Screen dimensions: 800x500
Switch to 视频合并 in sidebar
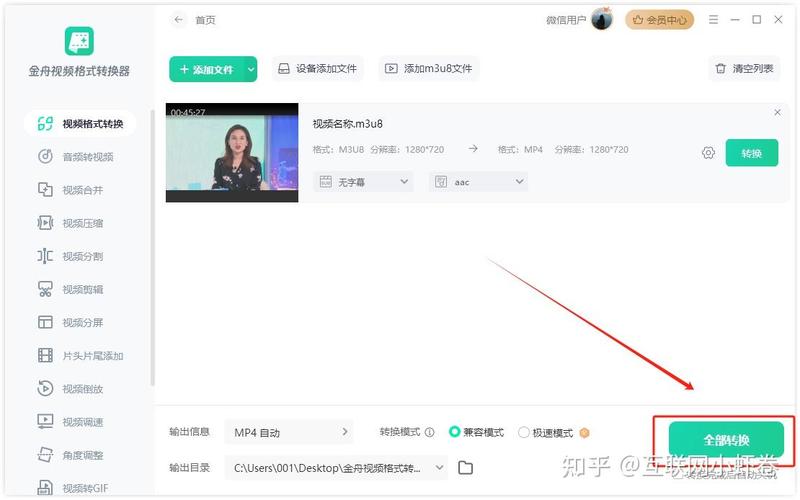point(82,190)
